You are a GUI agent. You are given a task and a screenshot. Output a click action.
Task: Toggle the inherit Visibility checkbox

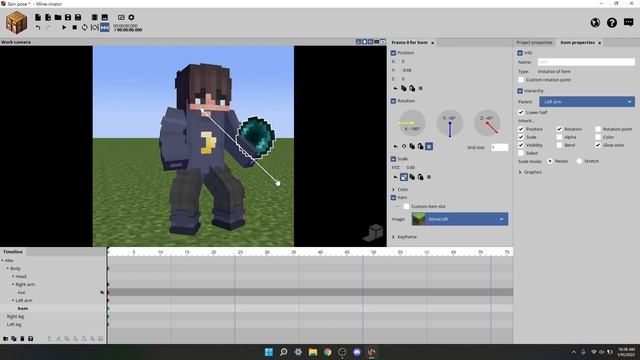point(521,145)
